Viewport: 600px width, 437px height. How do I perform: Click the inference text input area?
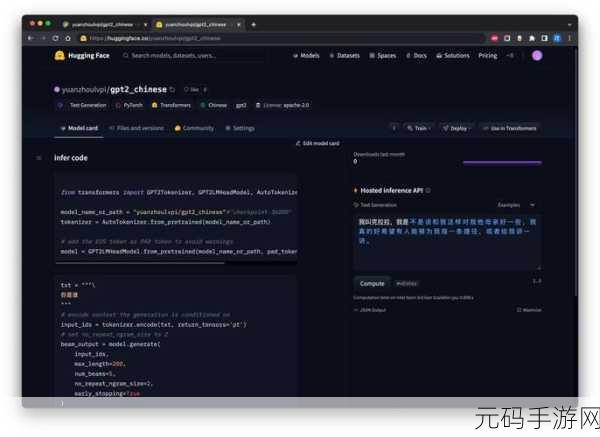[447, 243]
